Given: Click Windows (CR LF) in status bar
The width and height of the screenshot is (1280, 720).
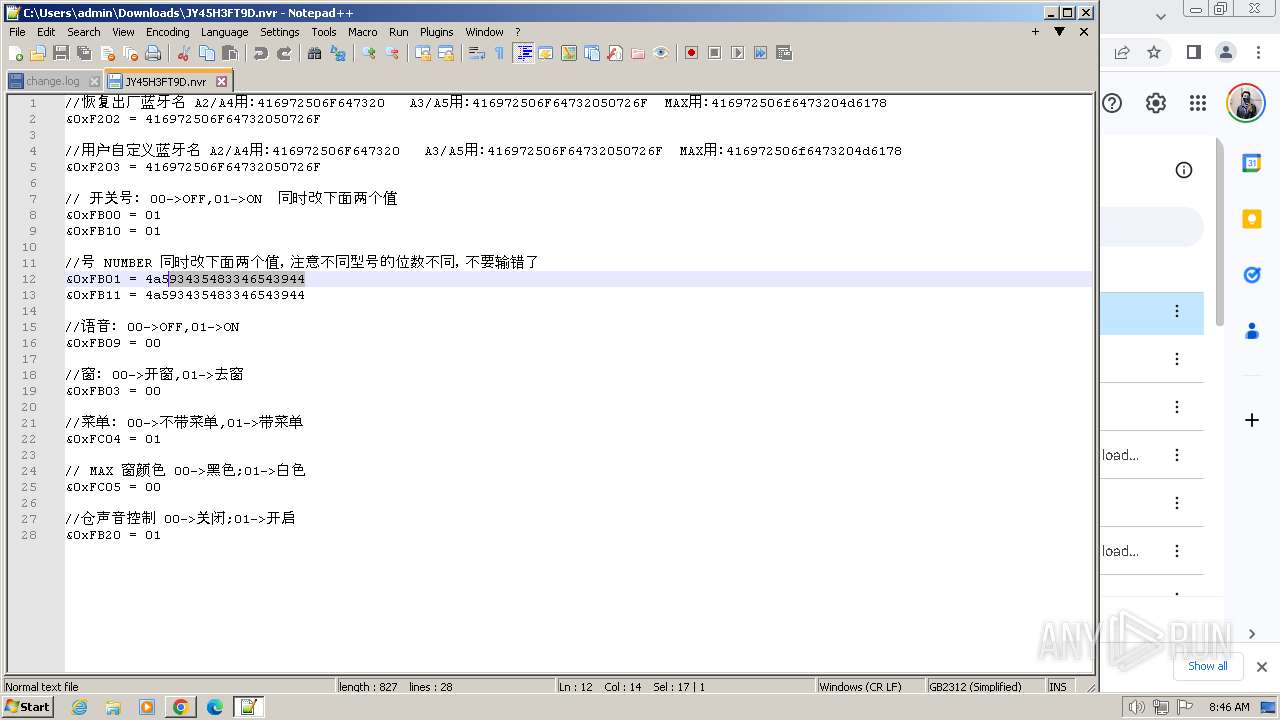Looking at the screenshot, I should point(860,687).
